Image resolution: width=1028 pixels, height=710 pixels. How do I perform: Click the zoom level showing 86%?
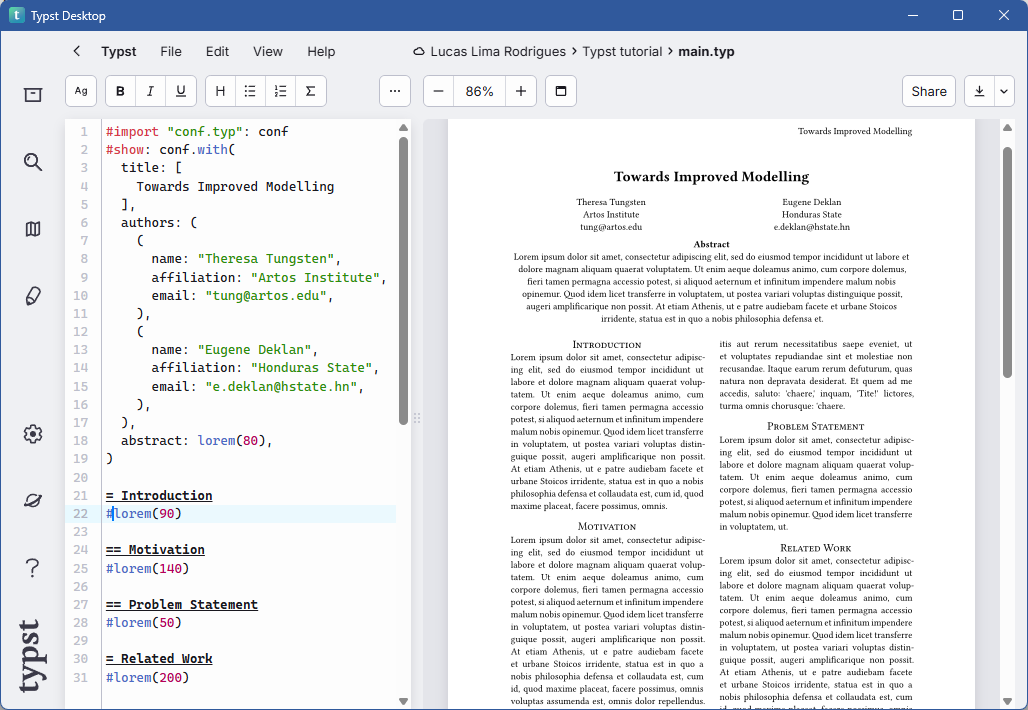(x=479, y=91)
